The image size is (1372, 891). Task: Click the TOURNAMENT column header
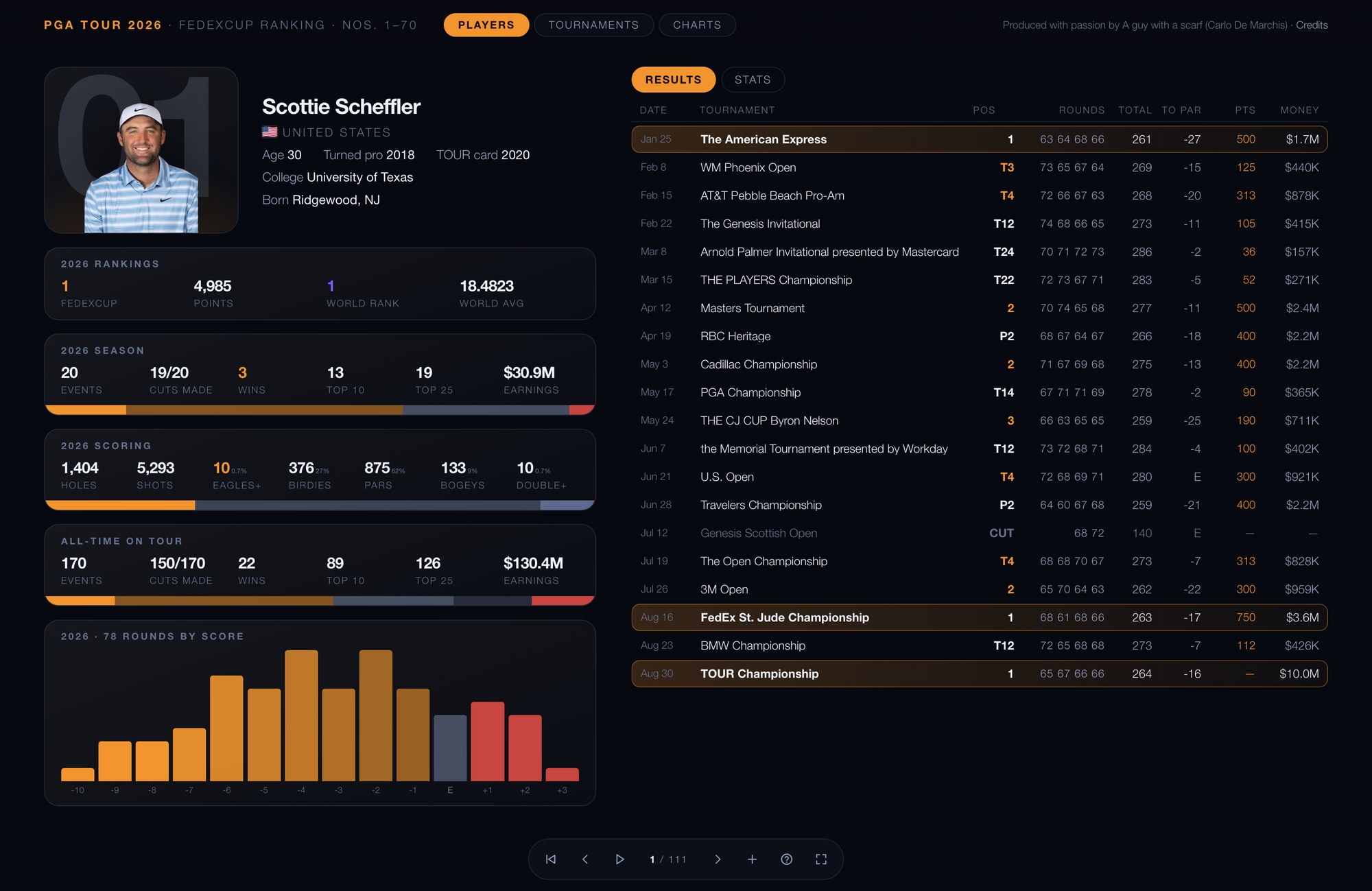tap(737, 110)
